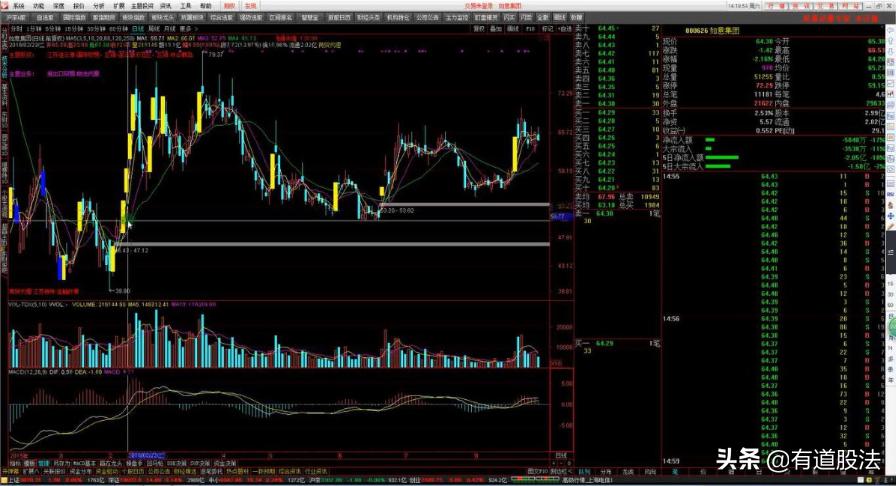The width and height of the screenshot is (896, 486).
Task: Select the 日线 daily period tab
Action: tap(138, 29)
